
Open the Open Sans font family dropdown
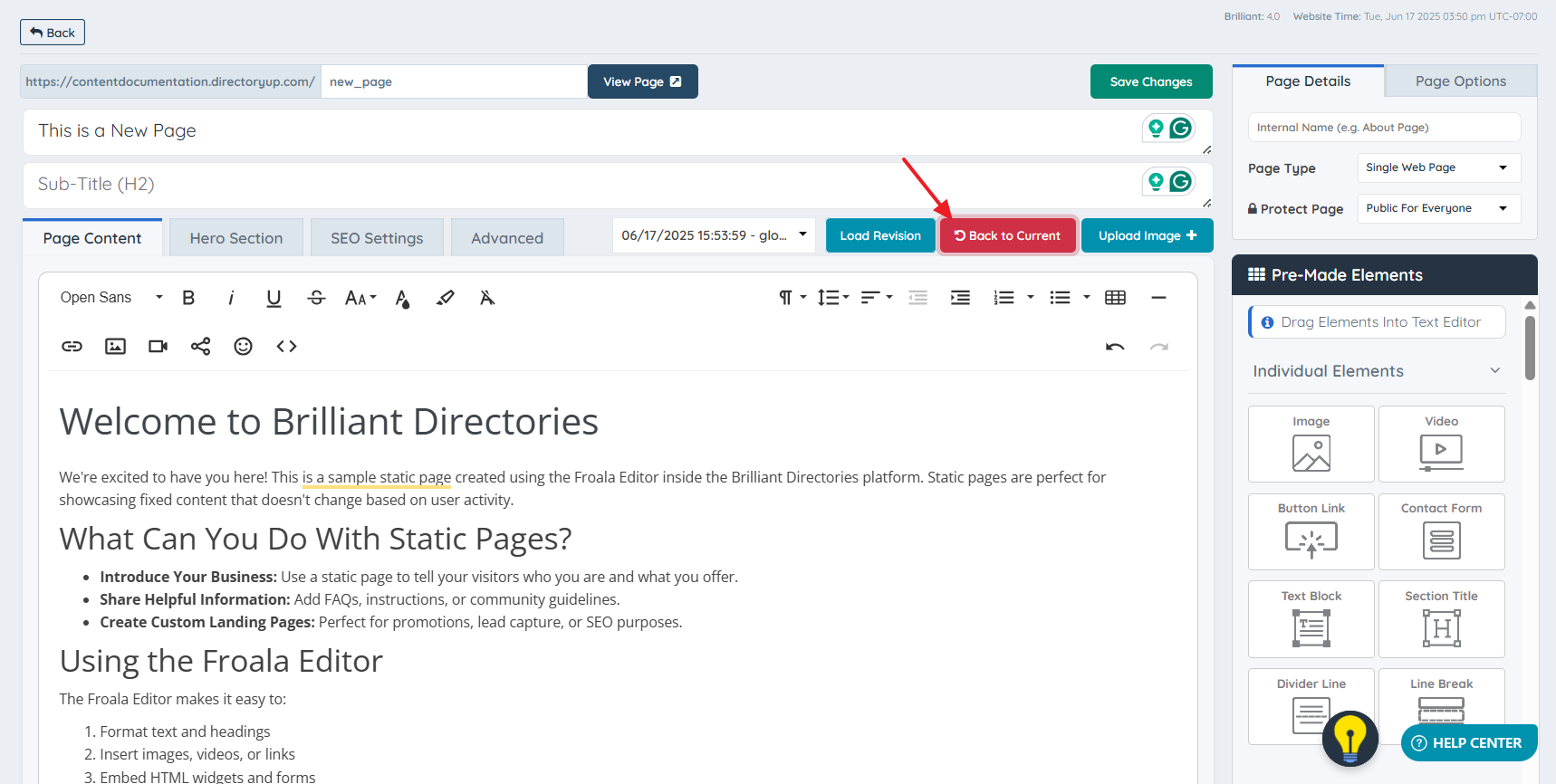point(111,298)
